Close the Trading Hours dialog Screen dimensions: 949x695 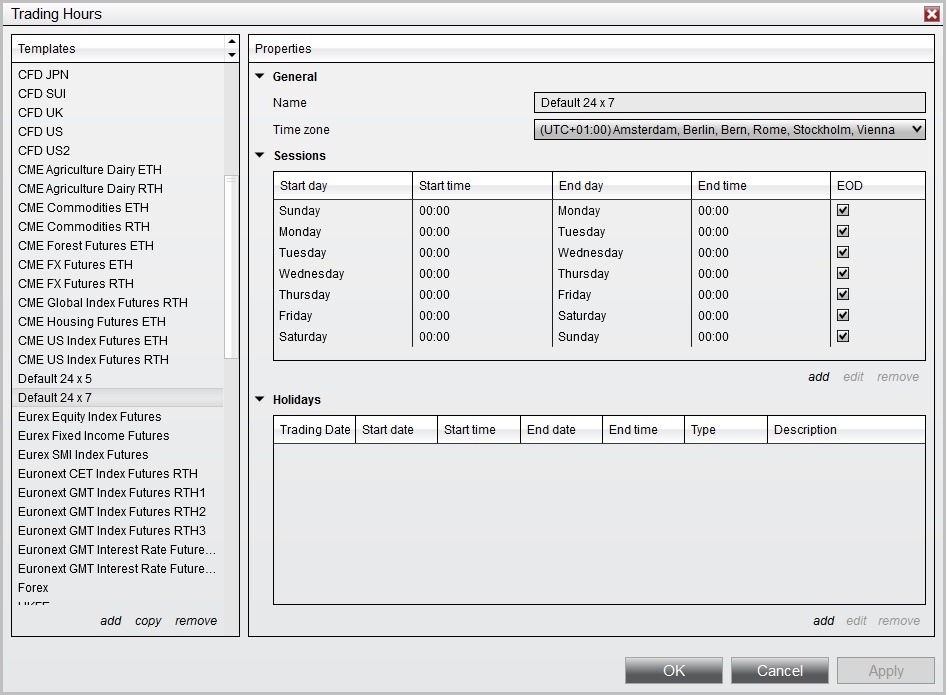[932, 14]
